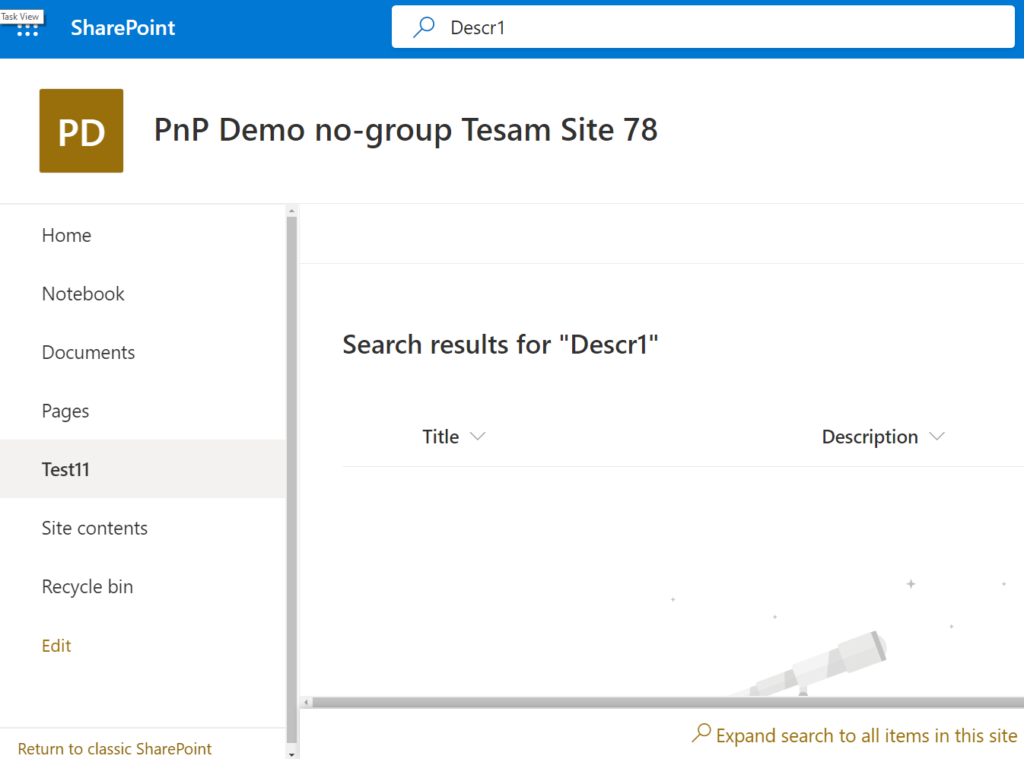
Task: Click Expand search to all items link
Action: click(854, 735)
